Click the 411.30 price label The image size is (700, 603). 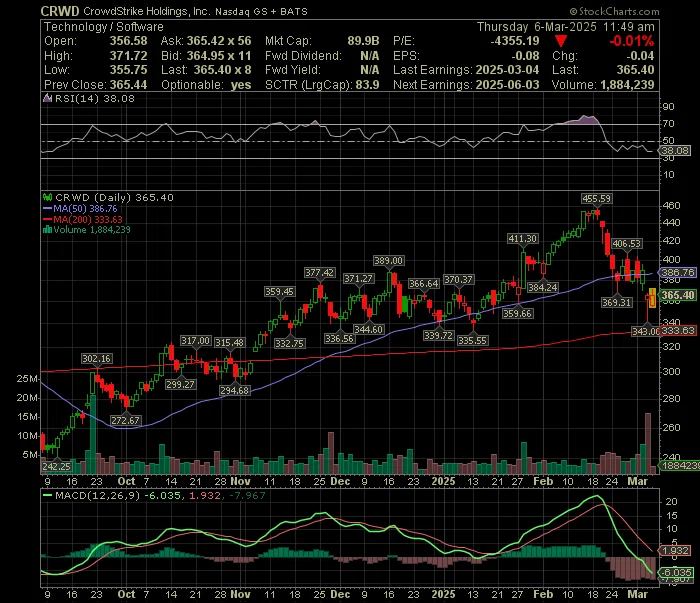pyautogui.click(x=522, y=238)
